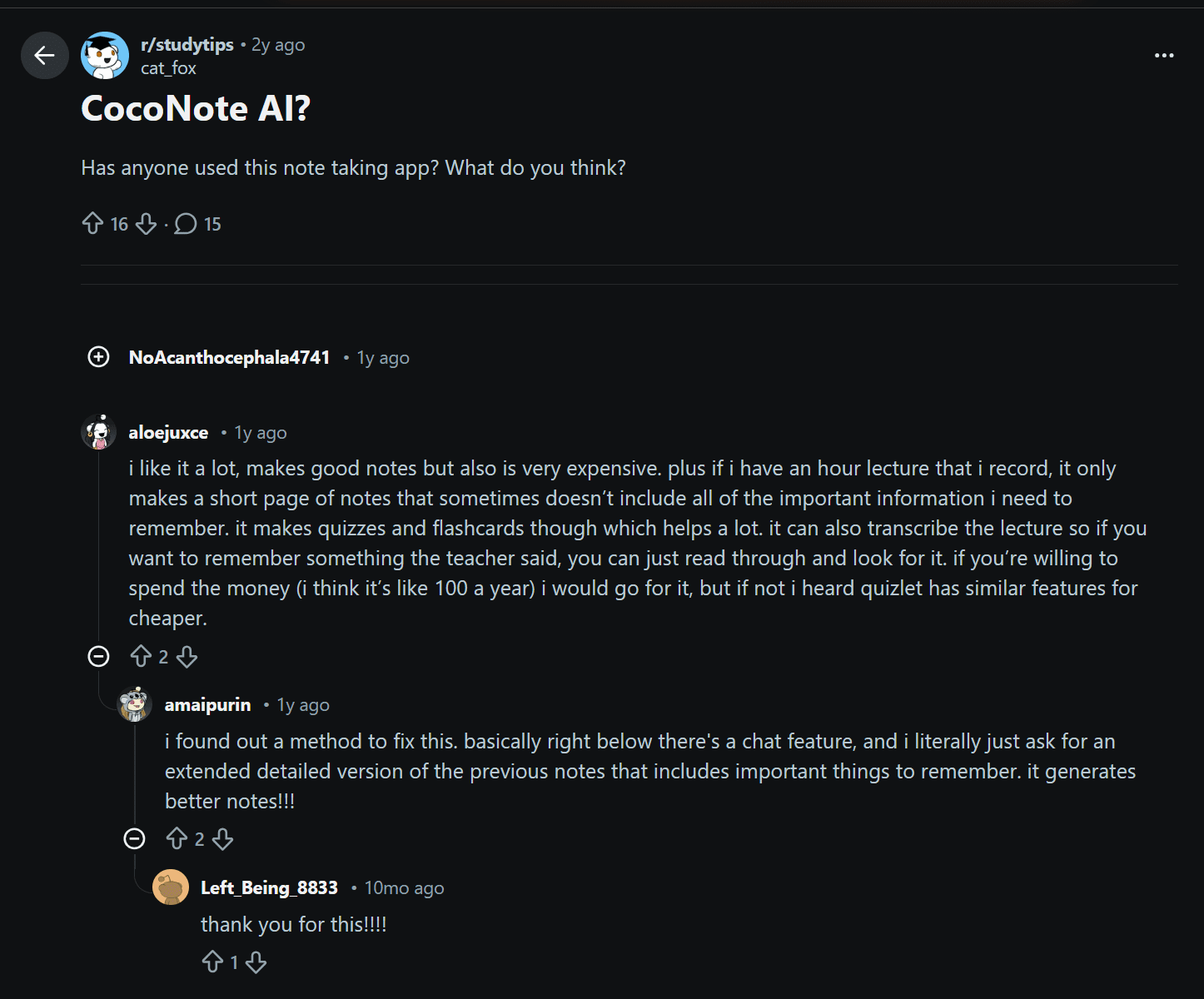The image size is (1204, 999).
Task: Expand NoAcanthocephala4741's collapsed comment
Action: point(98,356)
